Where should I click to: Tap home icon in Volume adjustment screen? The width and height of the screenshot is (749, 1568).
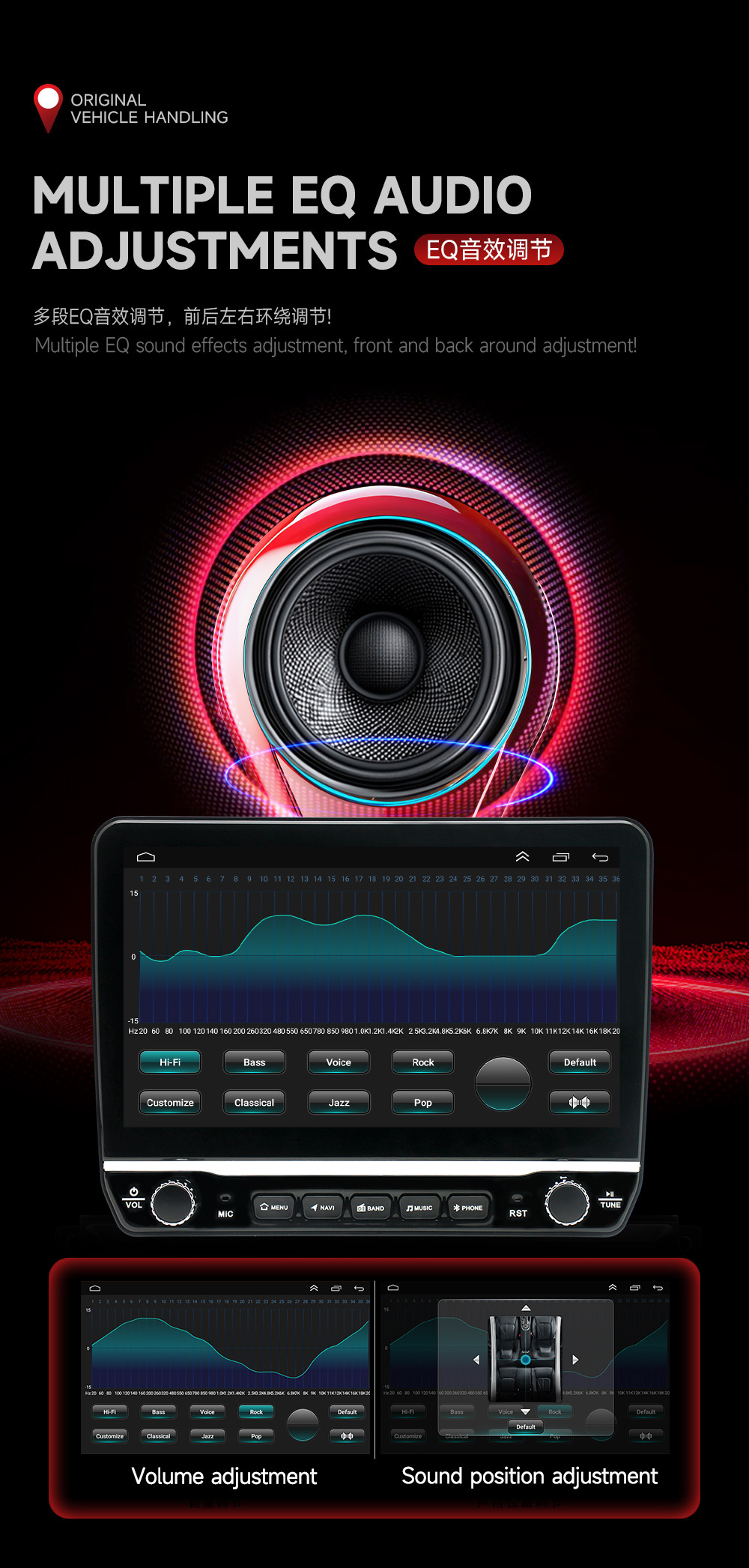pos(95,1289)
